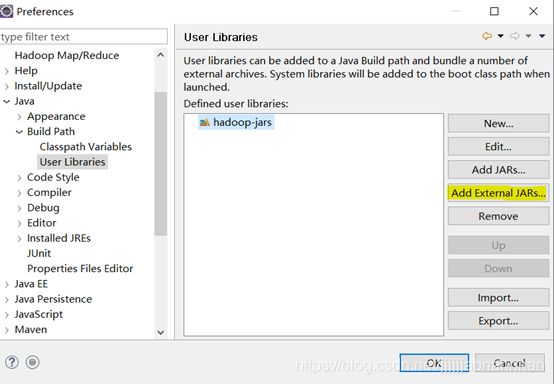
Task: Click the help question mark icon
Action: click(12, 362)
